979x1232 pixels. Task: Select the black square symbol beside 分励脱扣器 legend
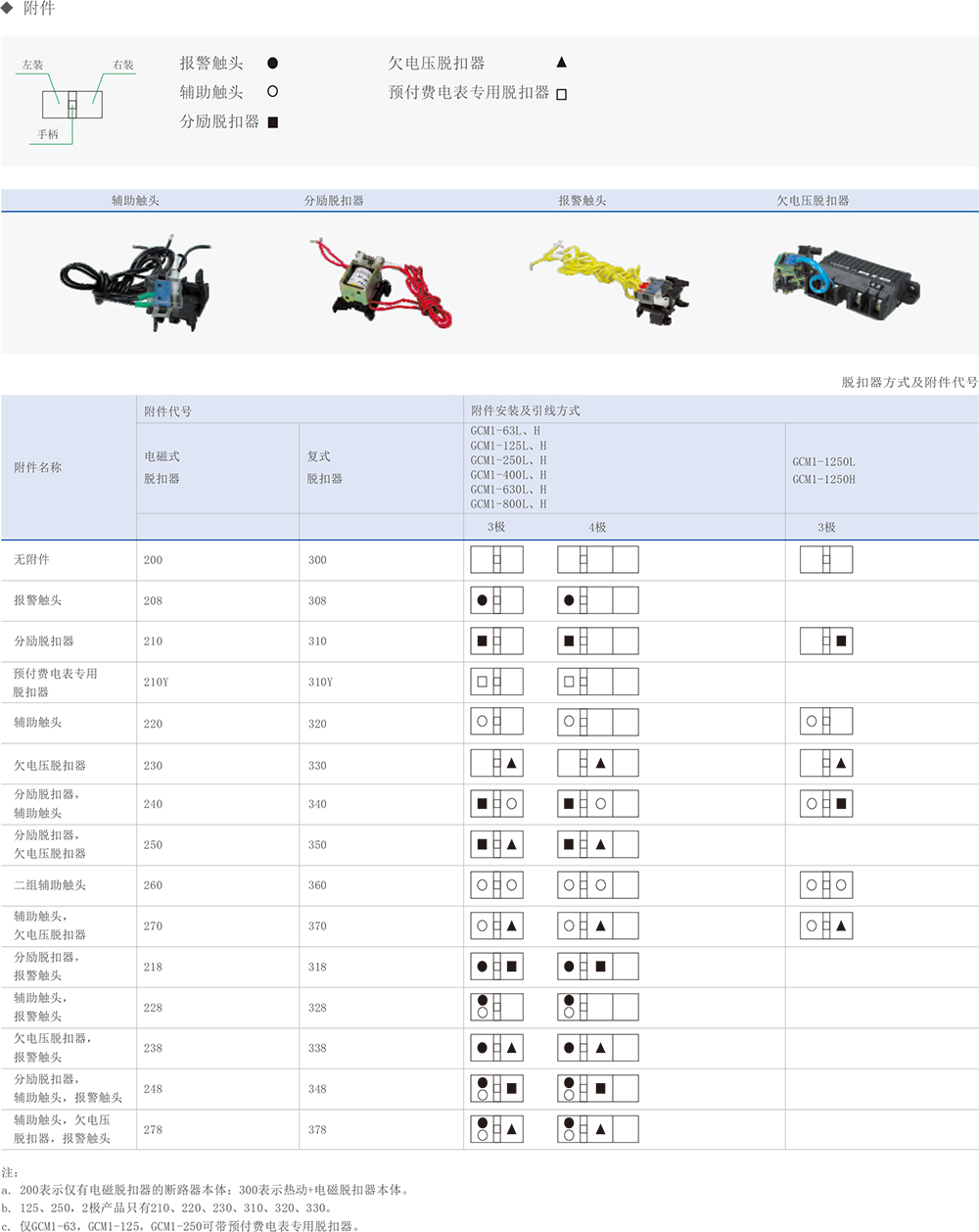[x=273, y=122]
